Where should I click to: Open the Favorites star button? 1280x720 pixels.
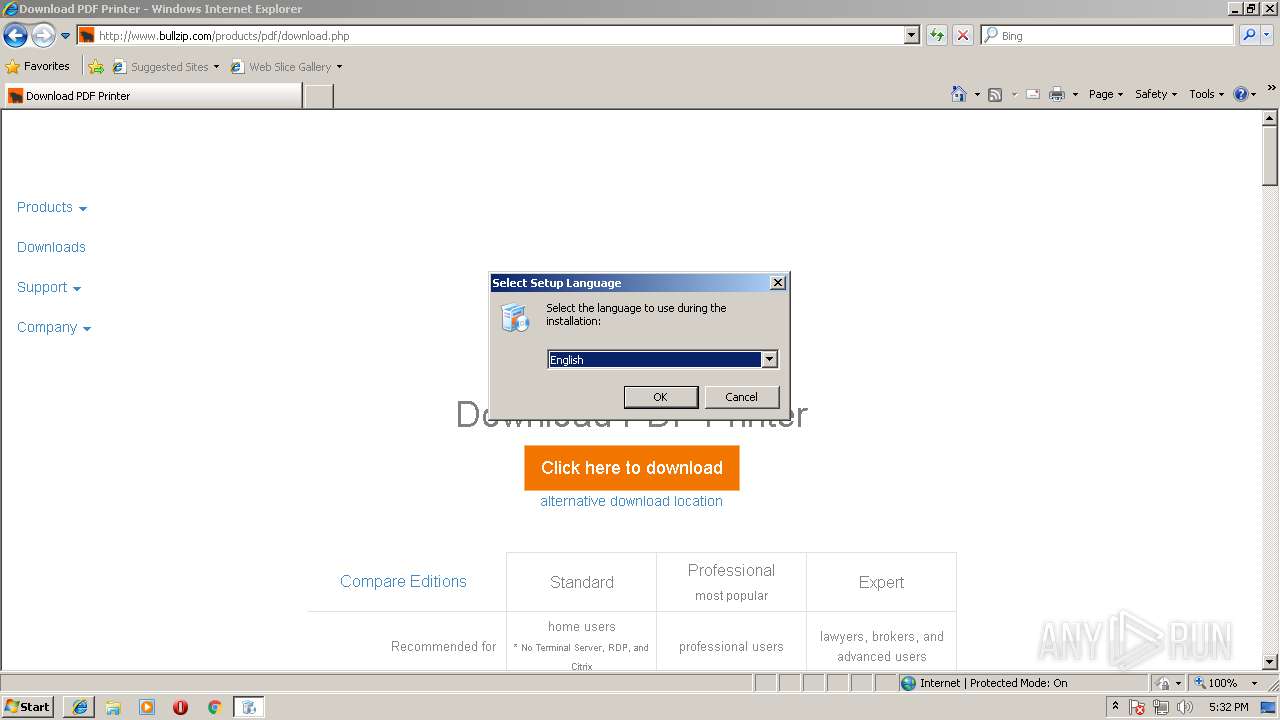(38, 66)
